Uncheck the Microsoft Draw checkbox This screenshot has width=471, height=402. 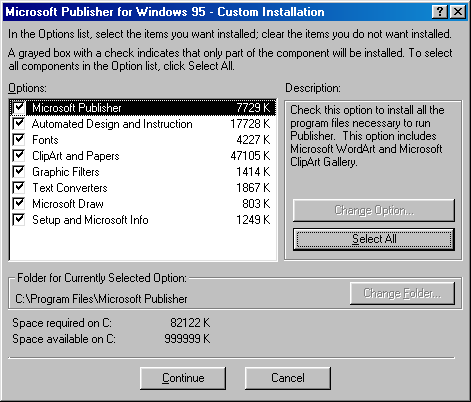click(x=19, y=203)
